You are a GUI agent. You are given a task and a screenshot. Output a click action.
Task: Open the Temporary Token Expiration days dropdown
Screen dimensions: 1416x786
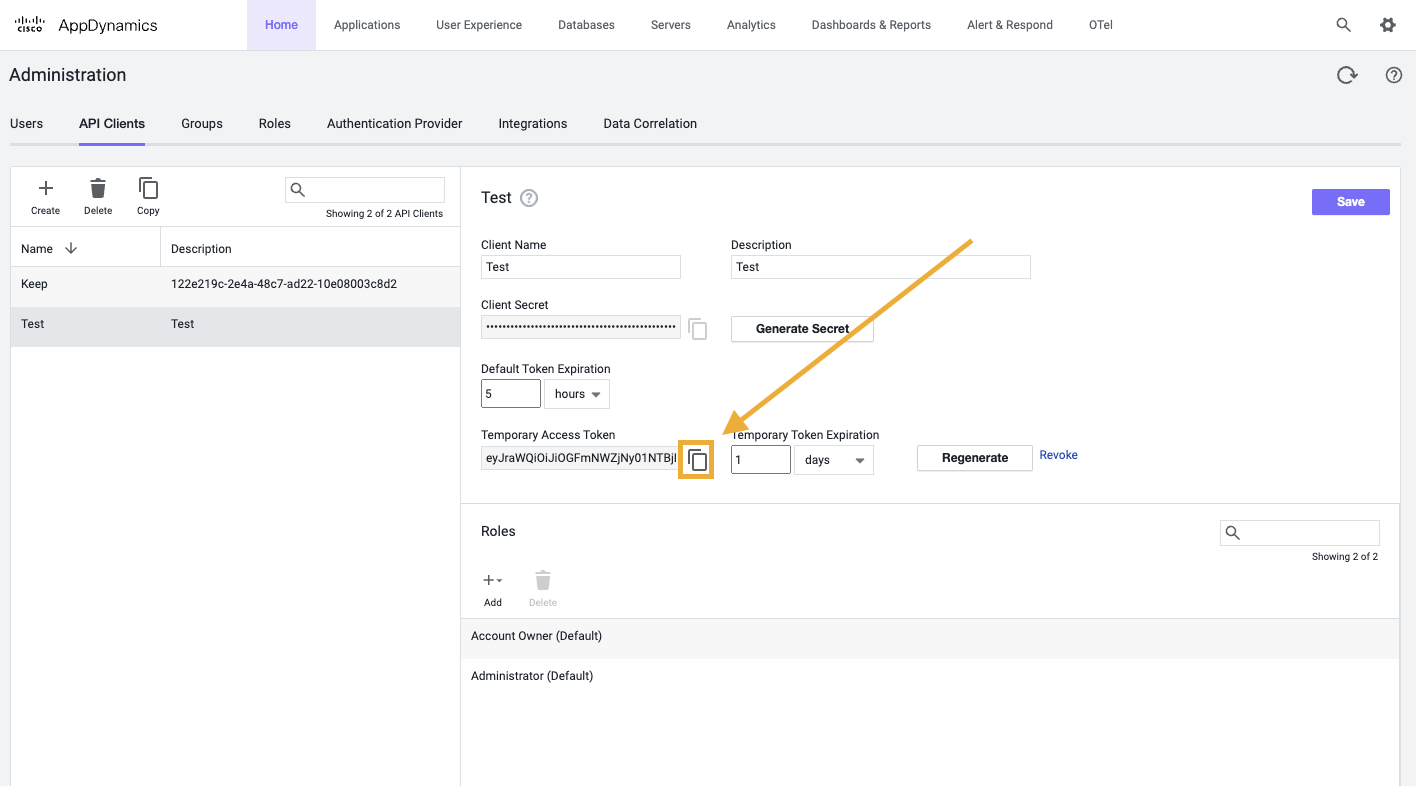834,460
